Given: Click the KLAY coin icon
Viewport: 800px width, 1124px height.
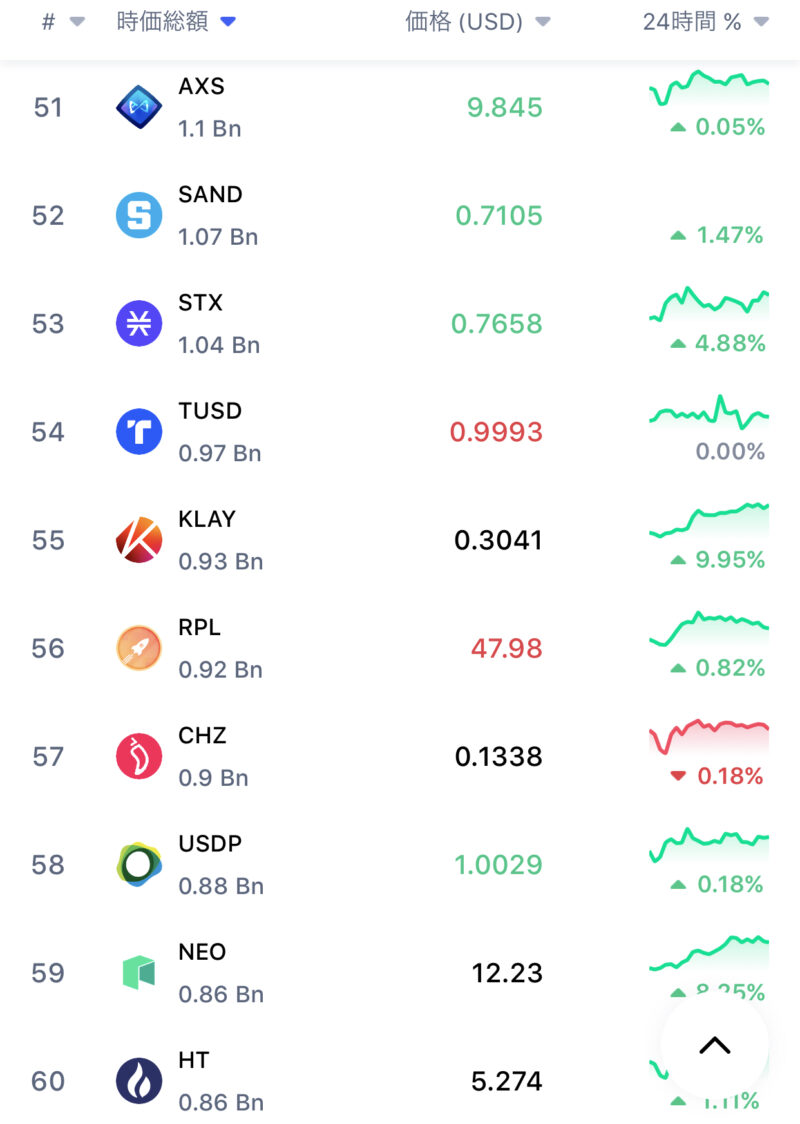Looking at the screenshot, I should click(139, 540).
